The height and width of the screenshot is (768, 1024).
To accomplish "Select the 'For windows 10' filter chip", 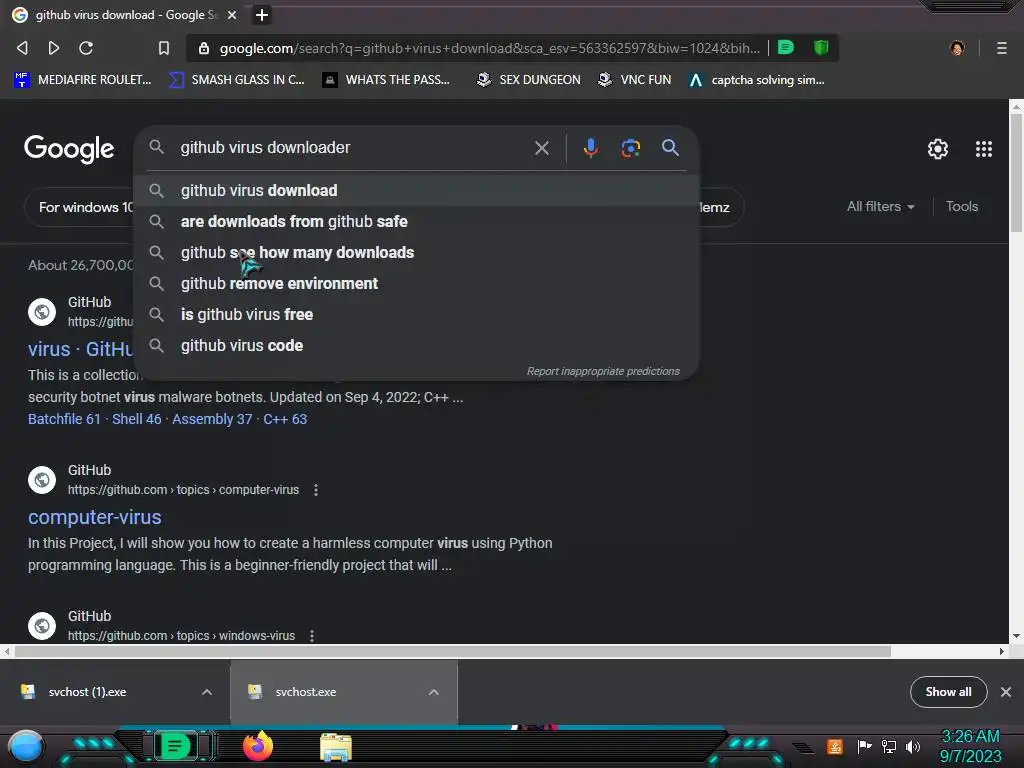I will click(80, 208).
